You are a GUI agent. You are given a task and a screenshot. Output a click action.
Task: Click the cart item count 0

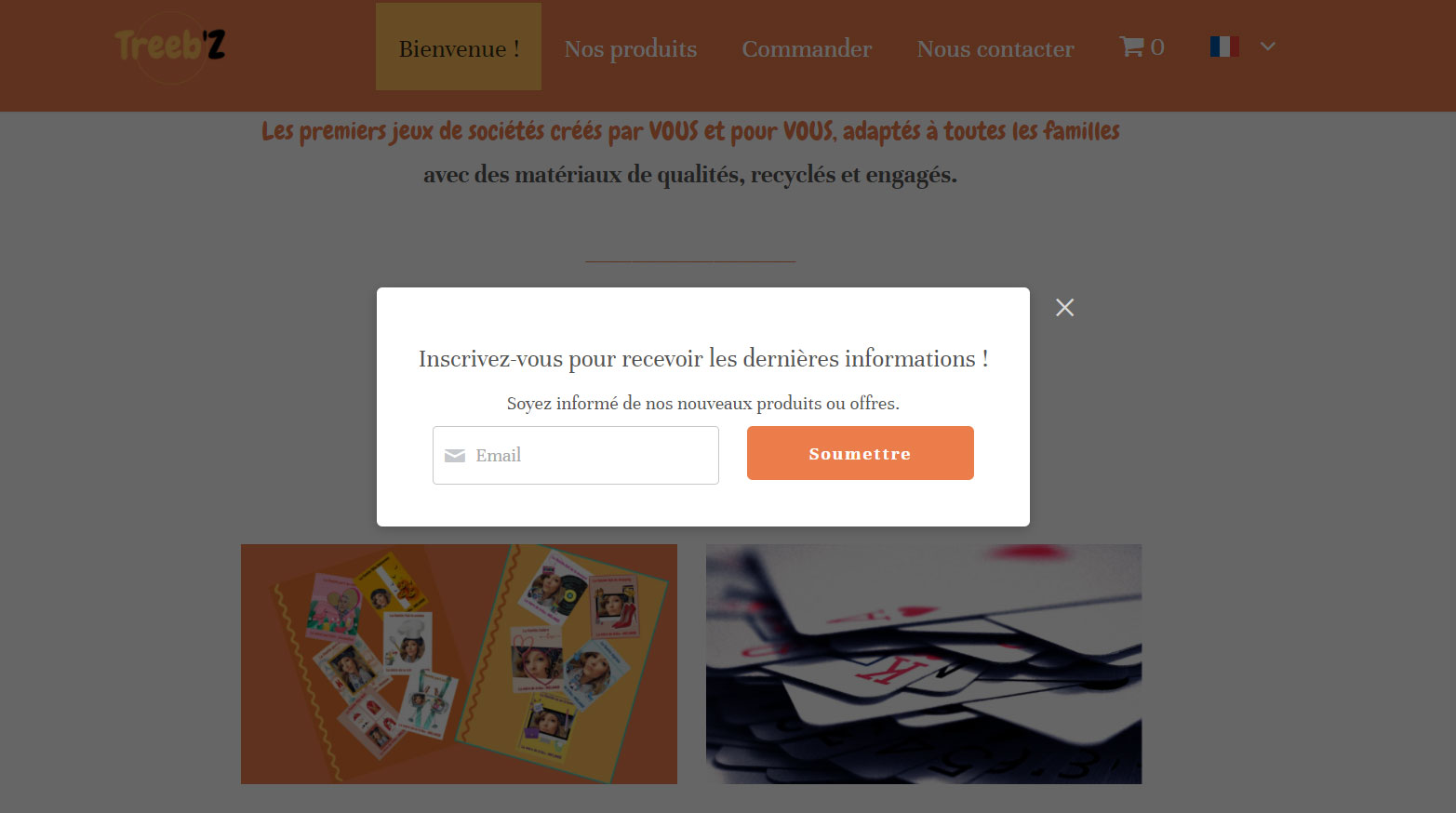tap(1157, 47)
